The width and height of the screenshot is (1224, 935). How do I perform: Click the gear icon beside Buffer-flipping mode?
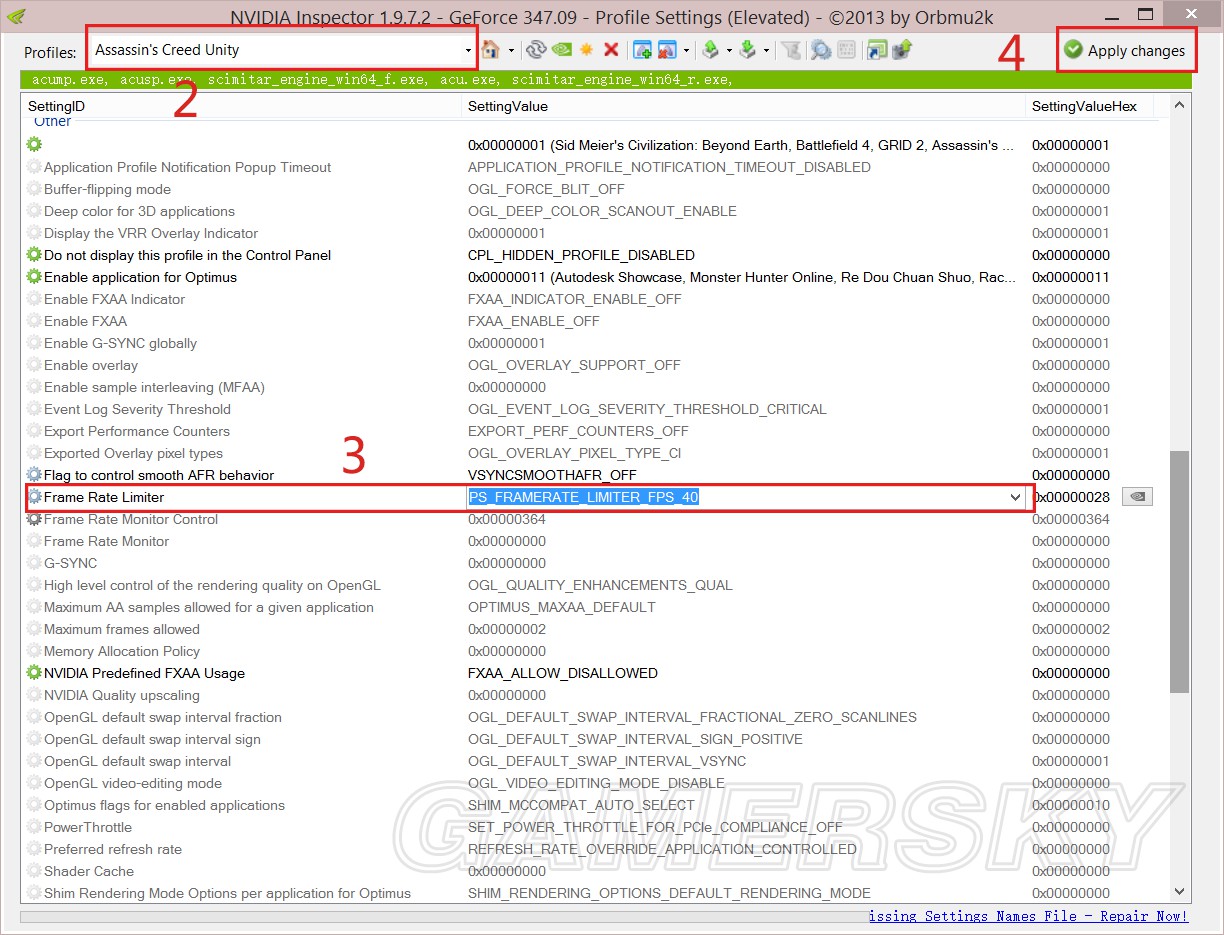34,189
